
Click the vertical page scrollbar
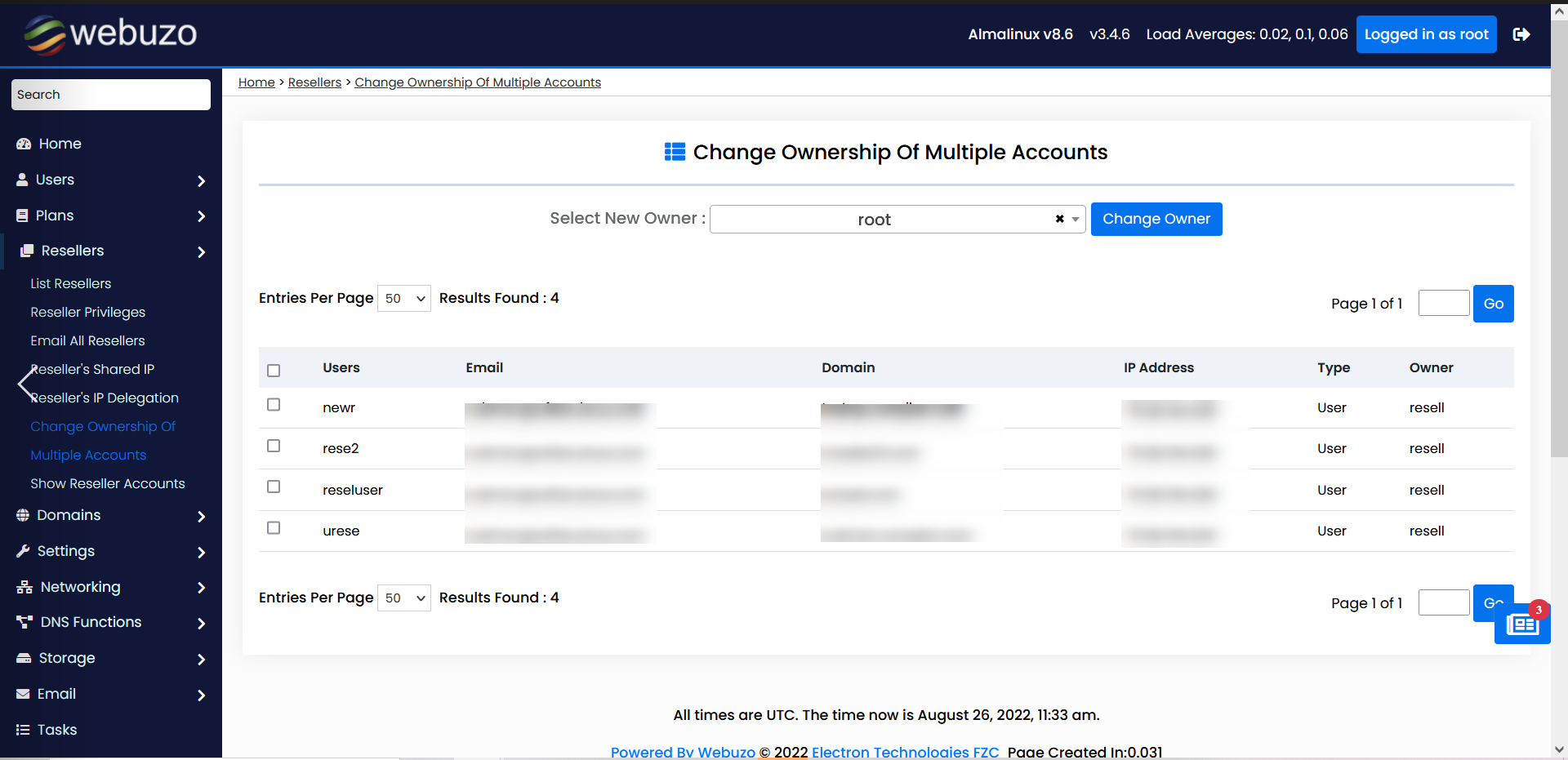[1558, 245]
